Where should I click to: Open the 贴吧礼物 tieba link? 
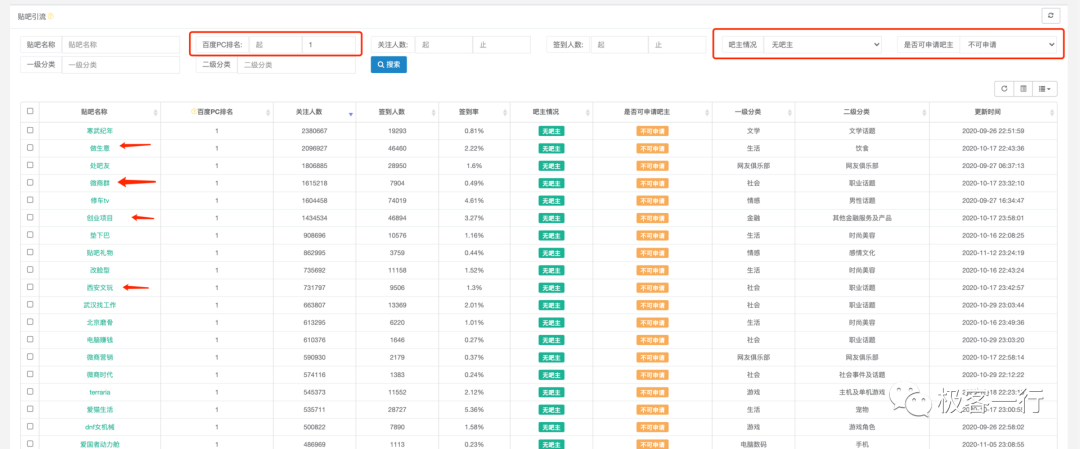click(x=99, y=252)
